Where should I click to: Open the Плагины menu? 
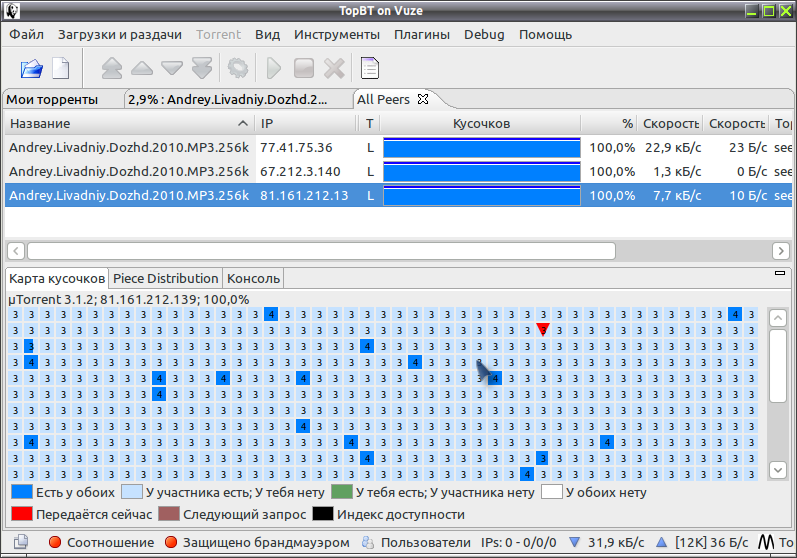422,35
